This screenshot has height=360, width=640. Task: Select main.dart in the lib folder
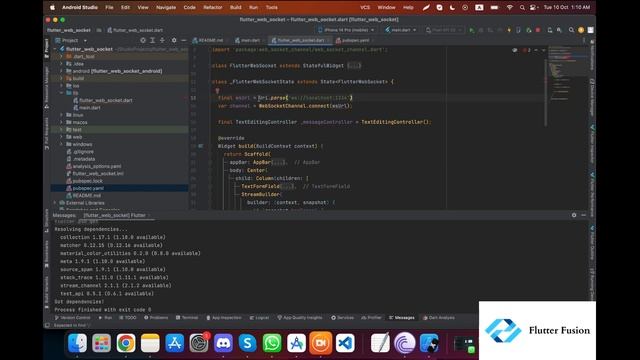(87, 108)
